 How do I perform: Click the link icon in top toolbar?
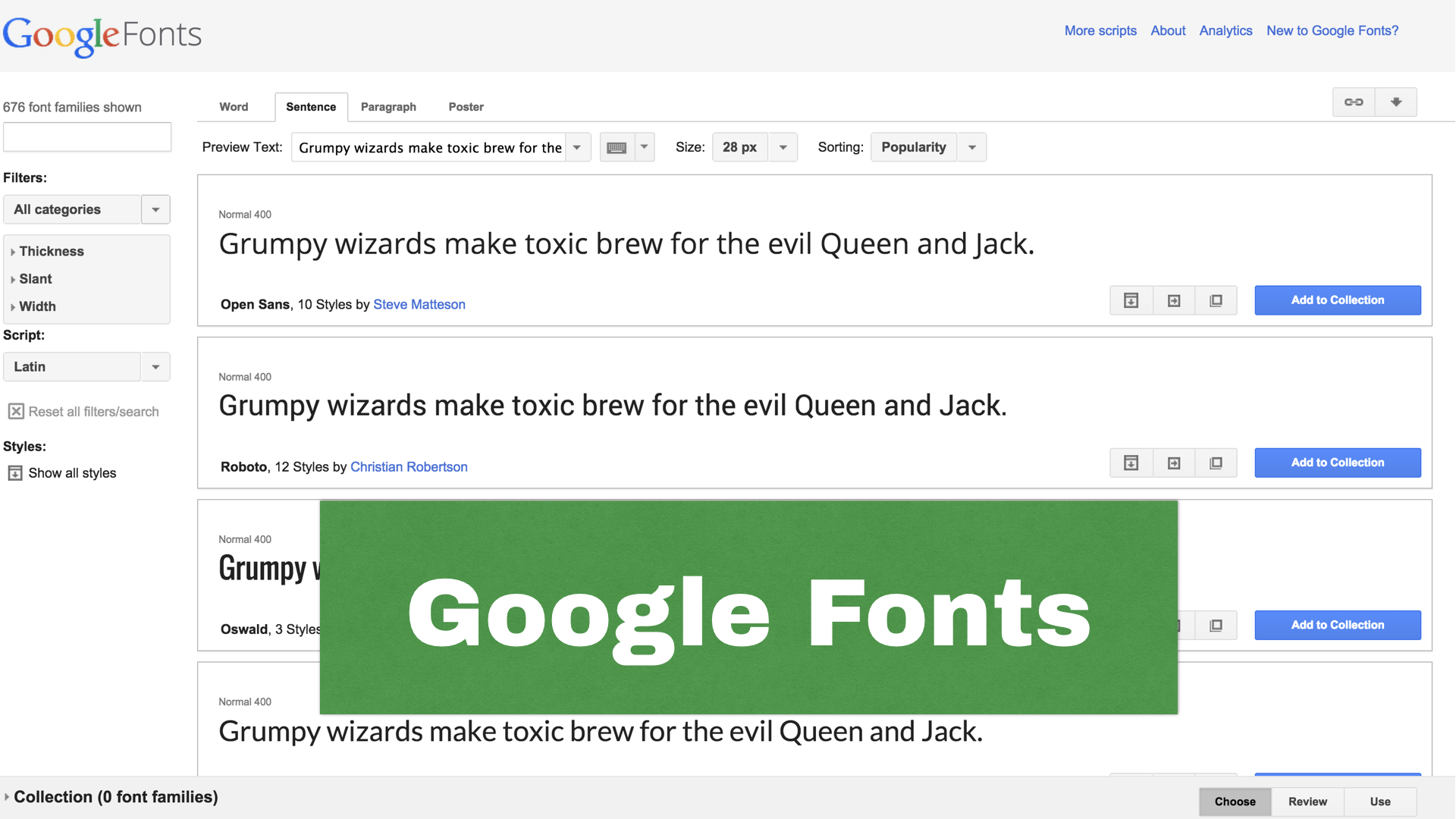pyautogui.click(x=1354, y=102)
